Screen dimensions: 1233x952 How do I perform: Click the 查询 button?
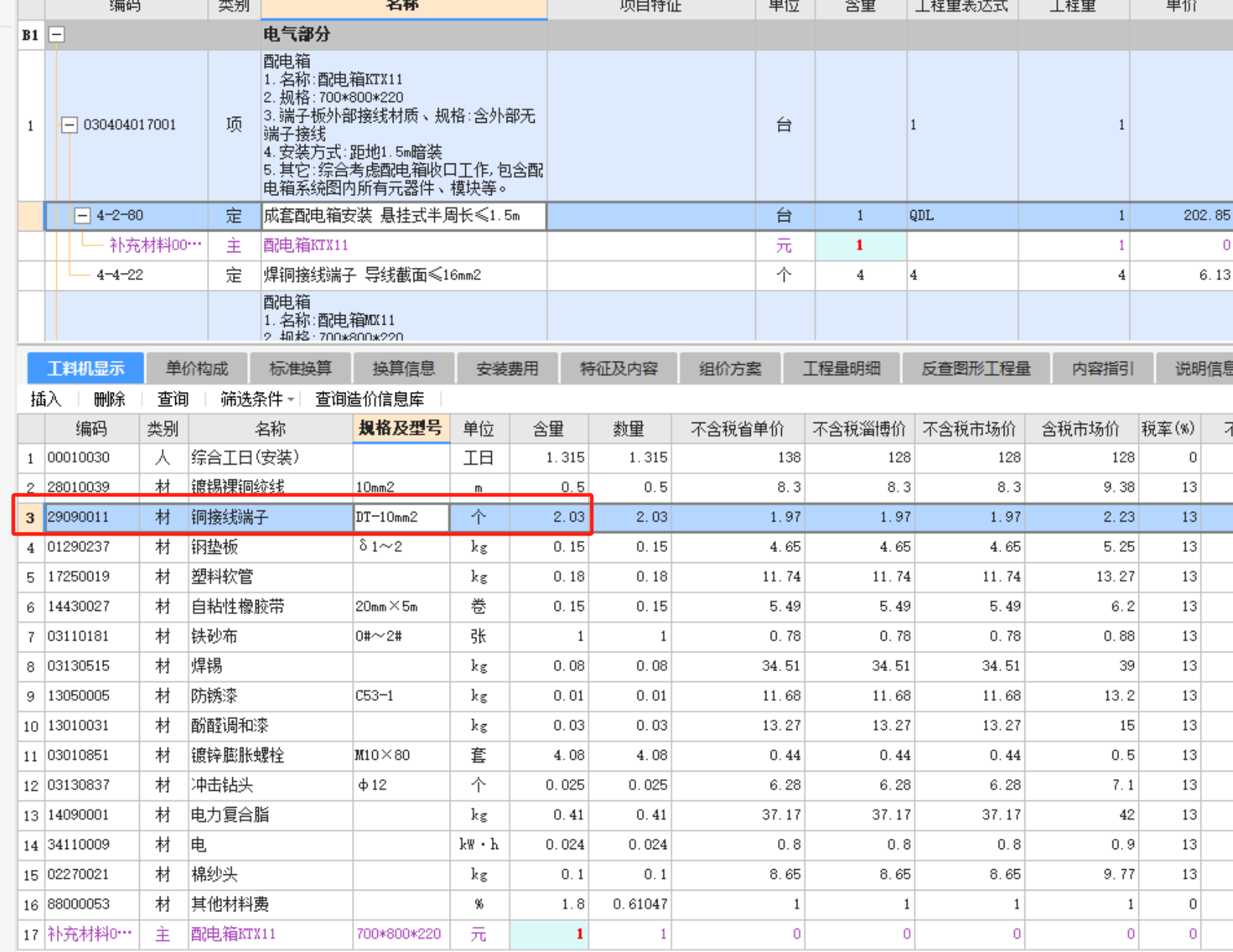[173, 399]
